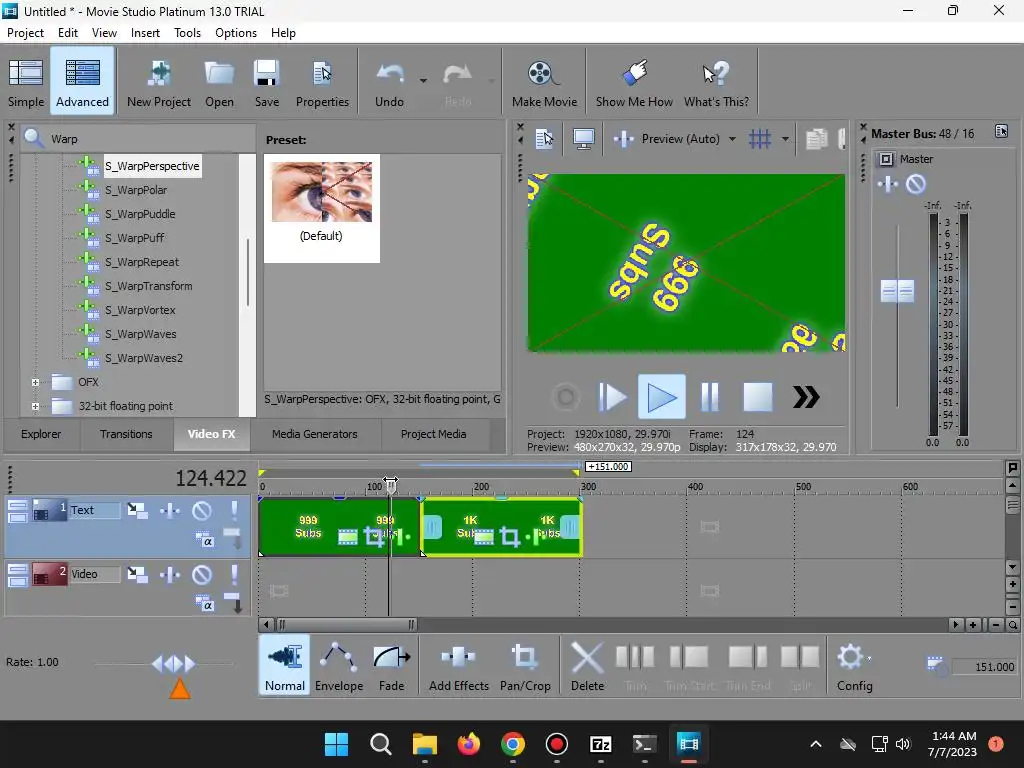Screen dimensions: 1024x768
Task: Select the Envelope edit tool
Action: point(339,666)
